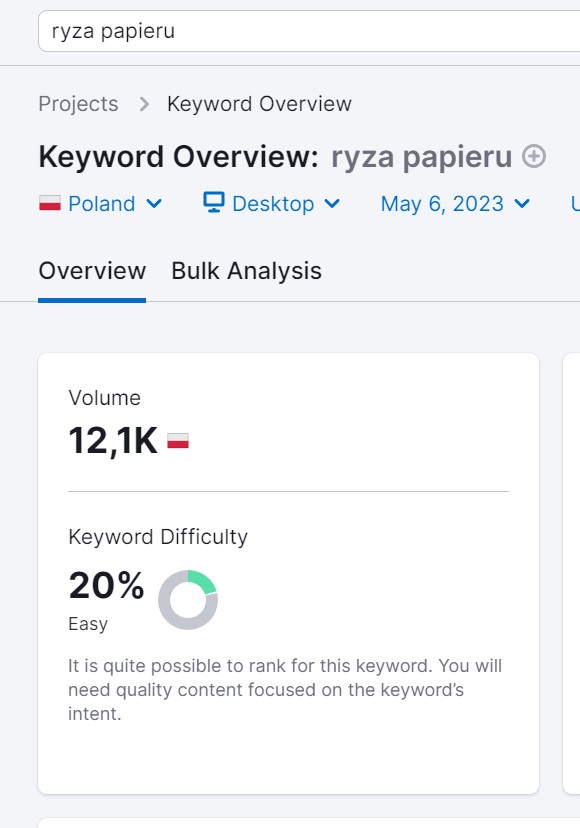
Task: Select the 20% difficulty score
Action: 106,586
